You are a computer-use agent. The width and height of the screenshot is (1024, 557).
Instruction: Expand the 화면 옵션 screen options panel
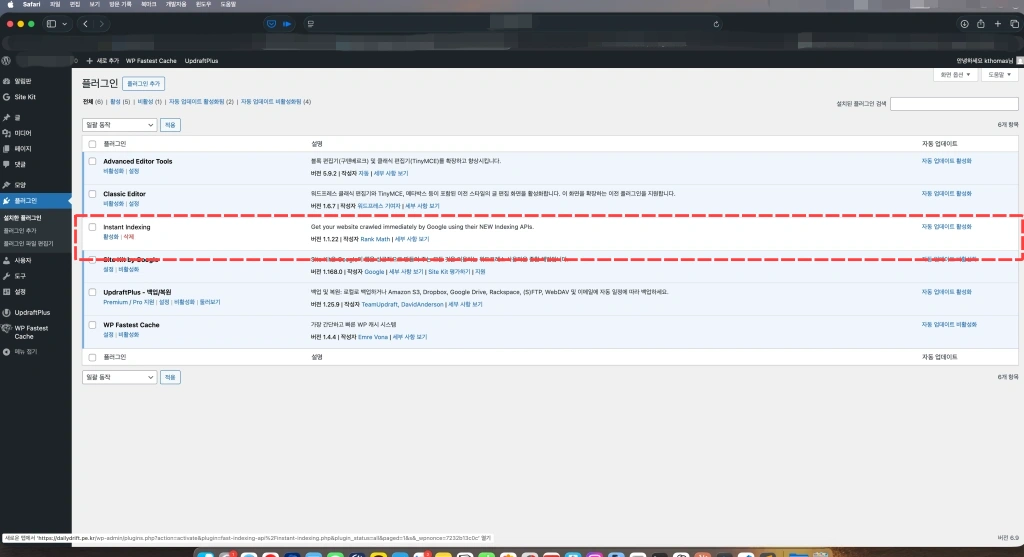pyautogui.click(x=955, y=75)
